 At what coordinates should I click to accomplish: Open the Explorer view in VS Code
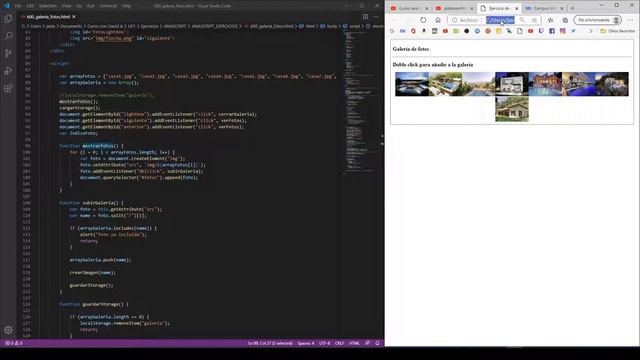(x=8, y=19)
